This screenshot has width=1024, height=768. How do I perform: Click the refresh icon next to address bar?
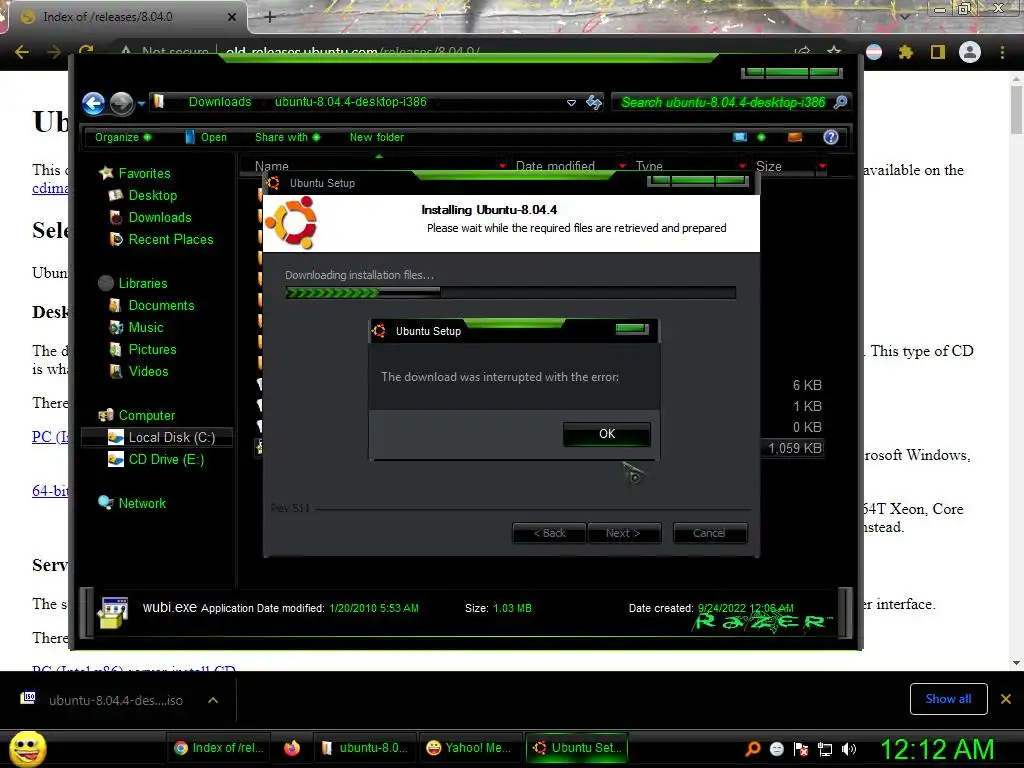click(x=594, y=102)
